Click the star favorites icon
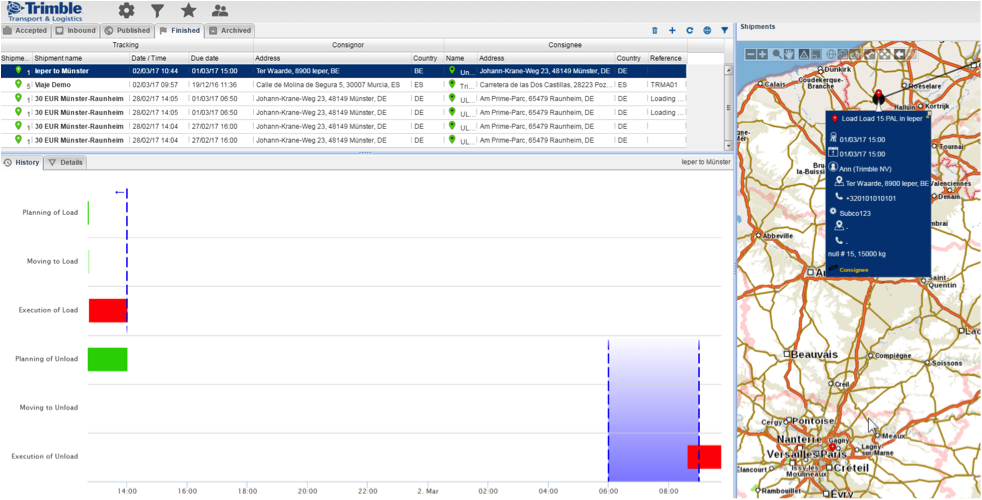The image size is (982, 500). (188, 11)
